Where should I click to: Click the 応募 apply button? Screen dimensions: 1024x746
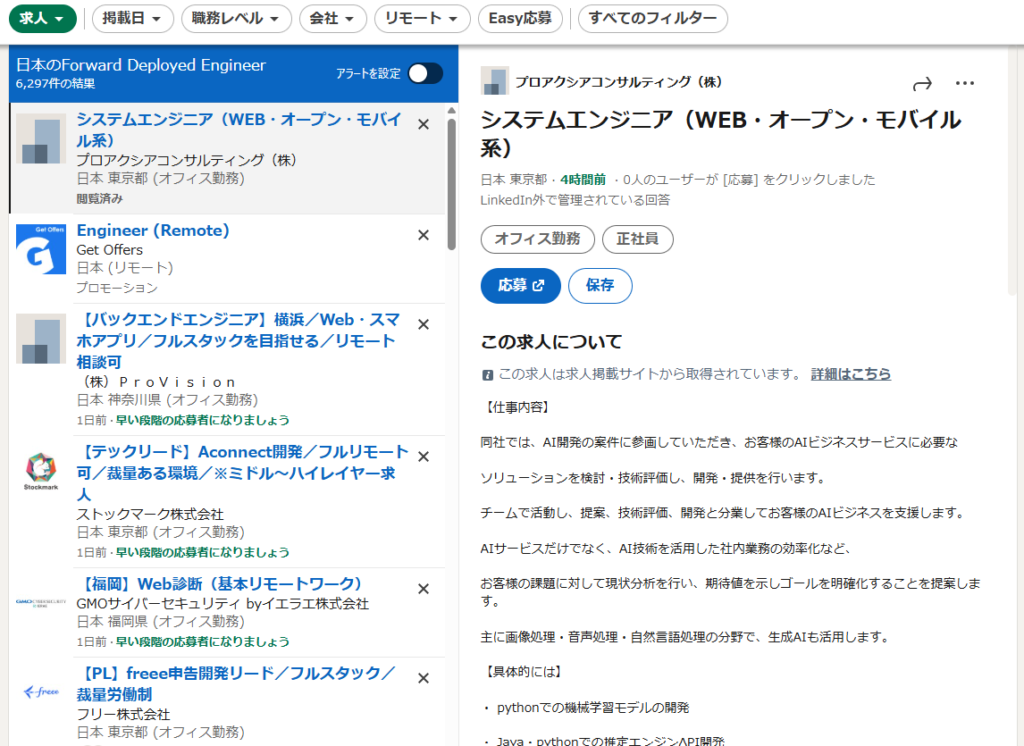pyautogui.click(x=520, y=285)
